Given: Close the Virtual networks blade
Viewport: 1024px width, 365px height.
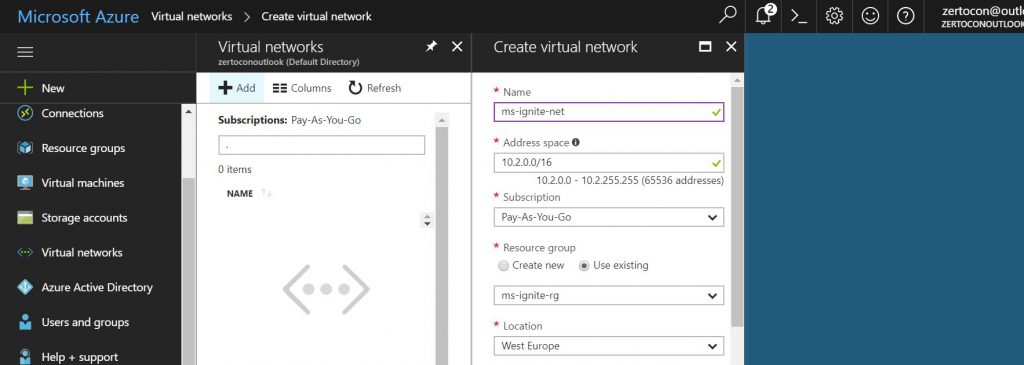Looking at the screenshot, I should (x=457, y=46).
